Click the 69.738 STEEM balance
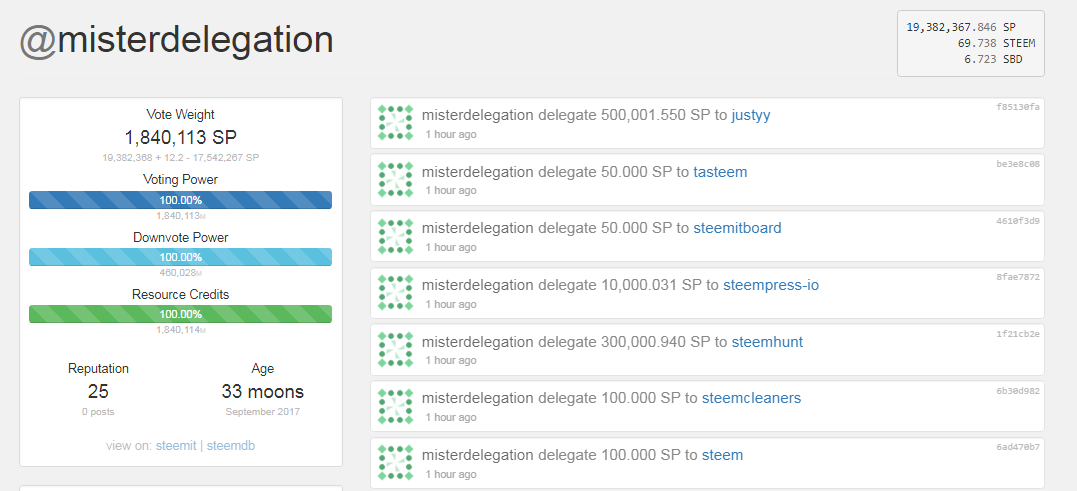Screen dimensions: 1077x491 [997, 43]
